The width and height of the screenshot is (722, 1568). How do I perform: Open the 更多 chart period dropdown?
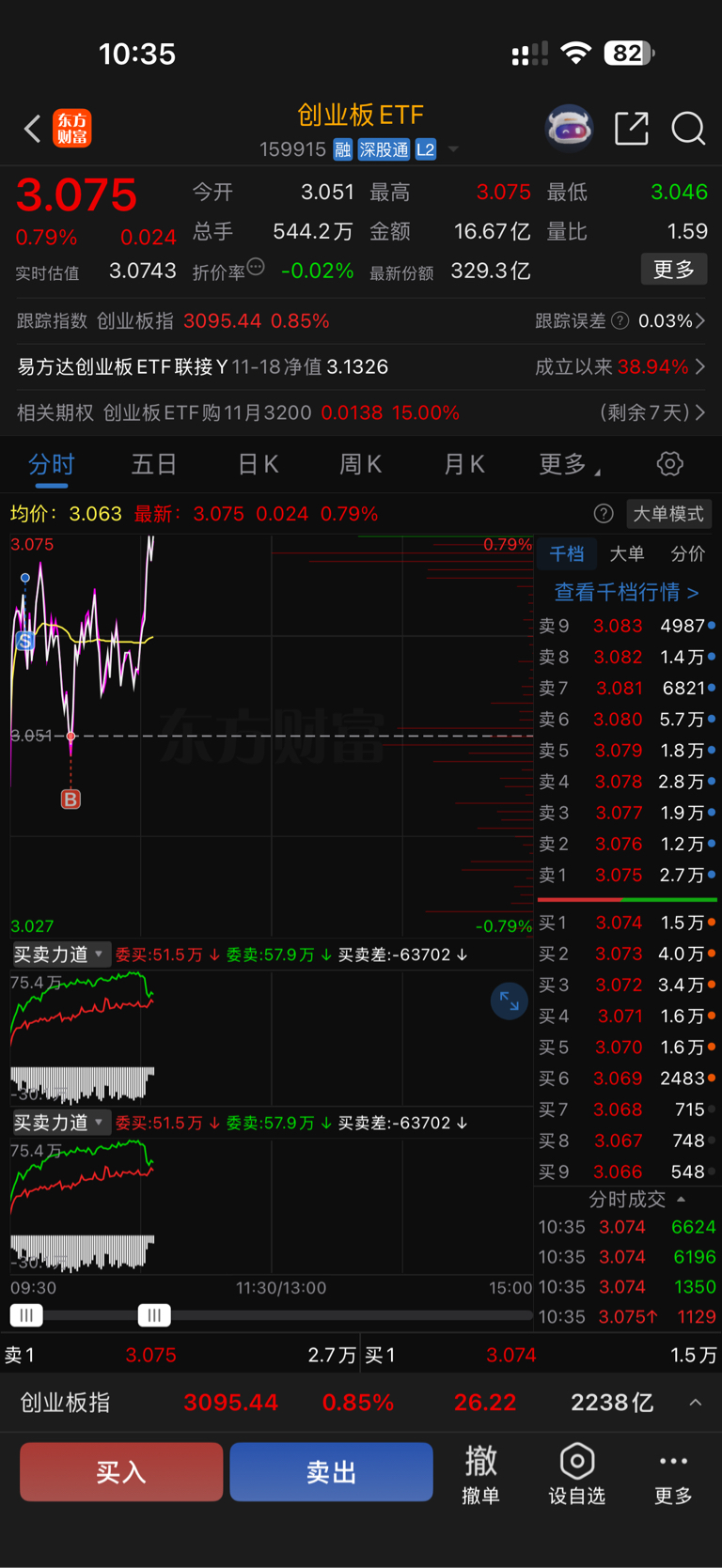pyautogui.click(x=570, y=463)
